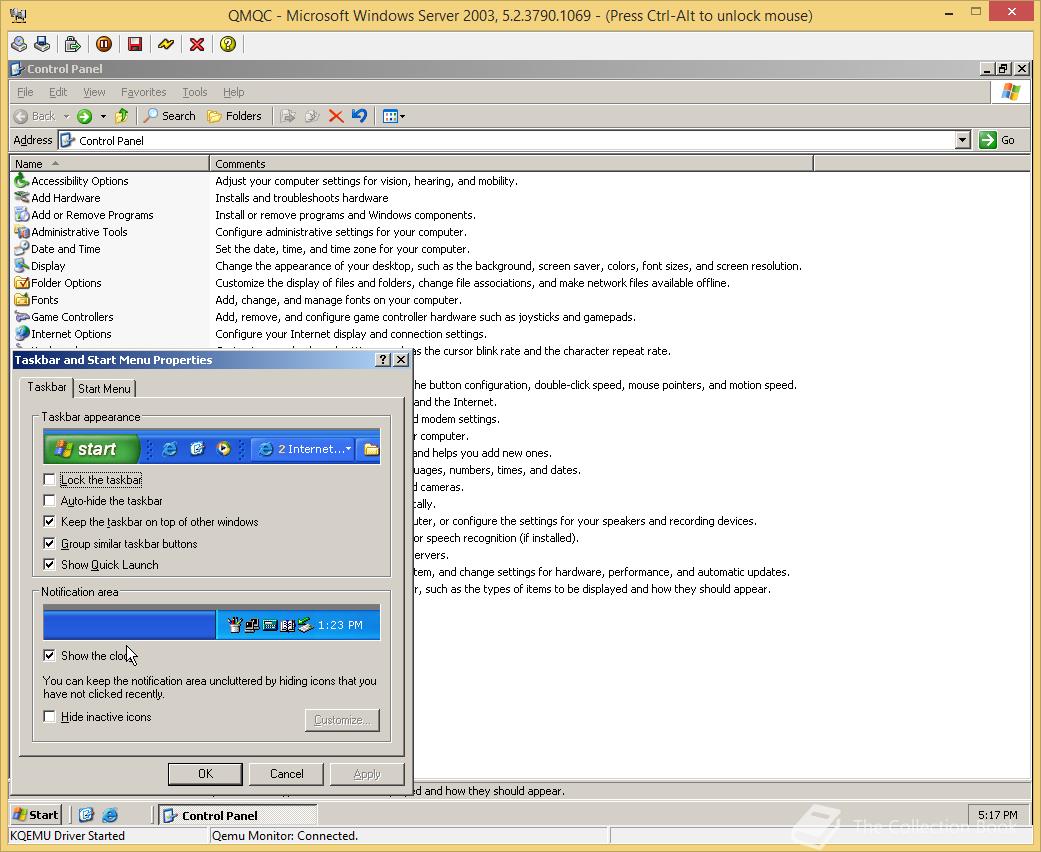
Task: Uncheck Group similar taskbar buttons
Action: click(49, 543)
